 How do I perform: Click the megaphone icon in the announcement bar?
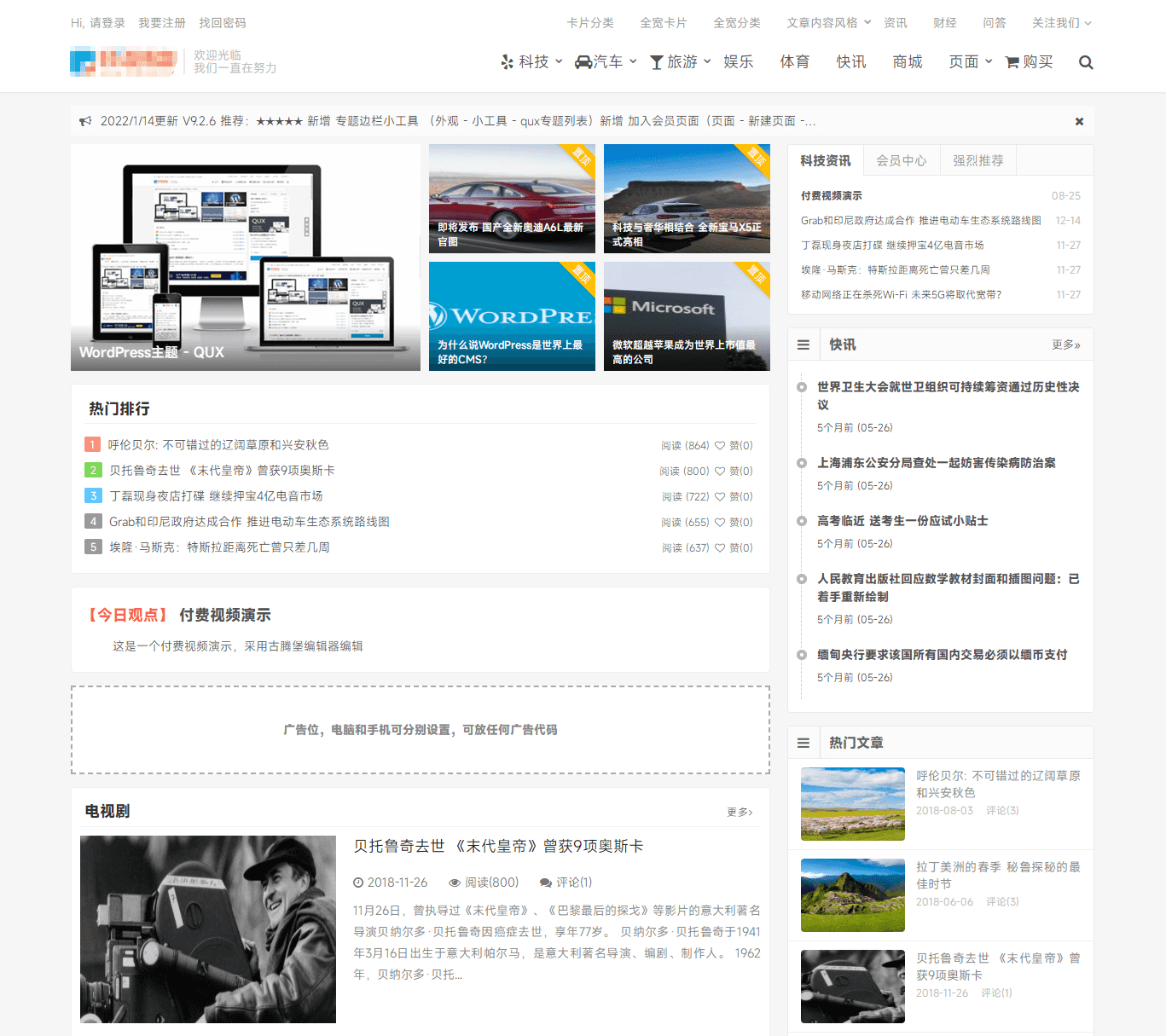tap(85, 121)
